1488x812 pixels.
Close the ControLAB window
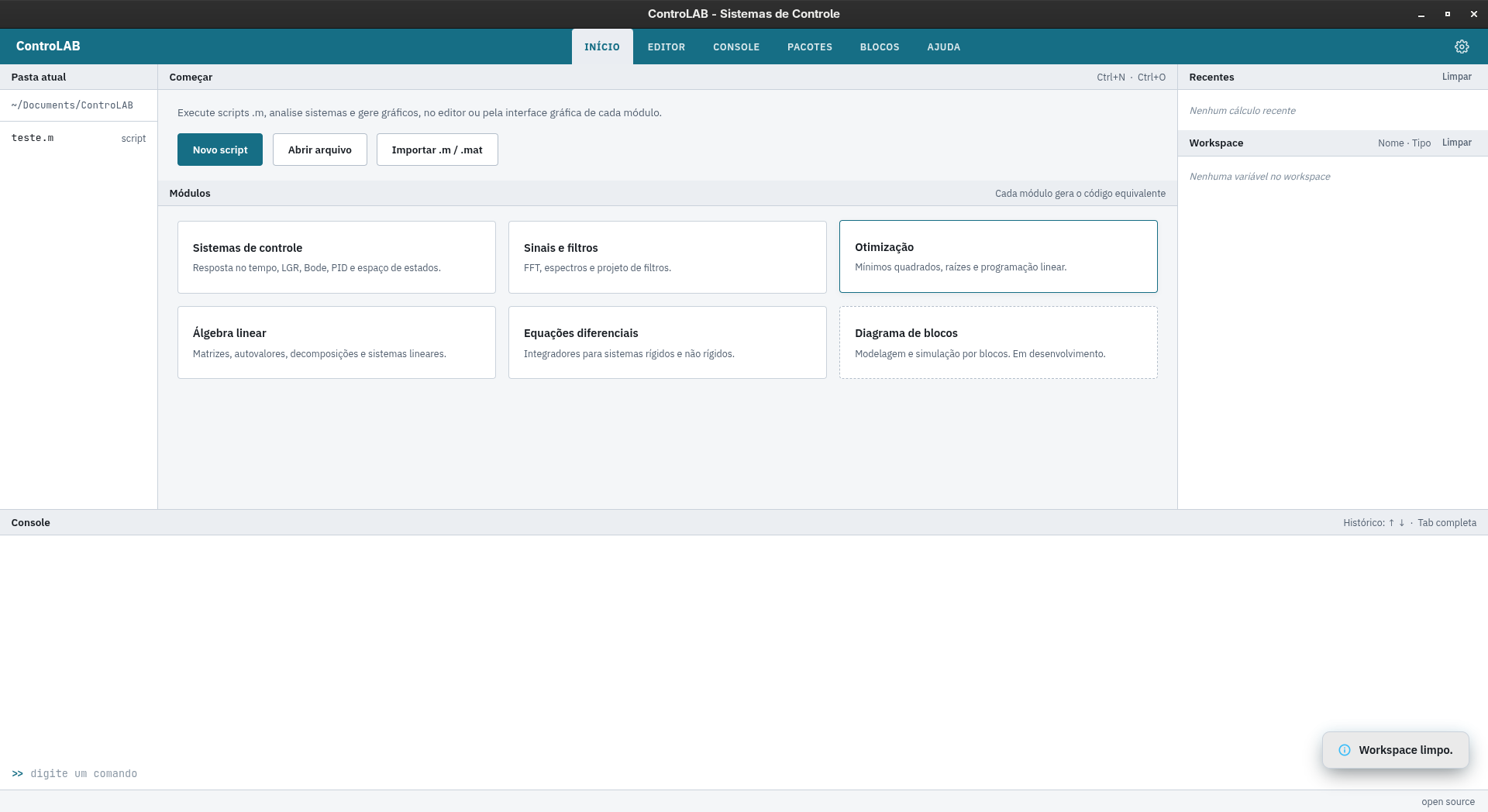tap(1474, 14)
